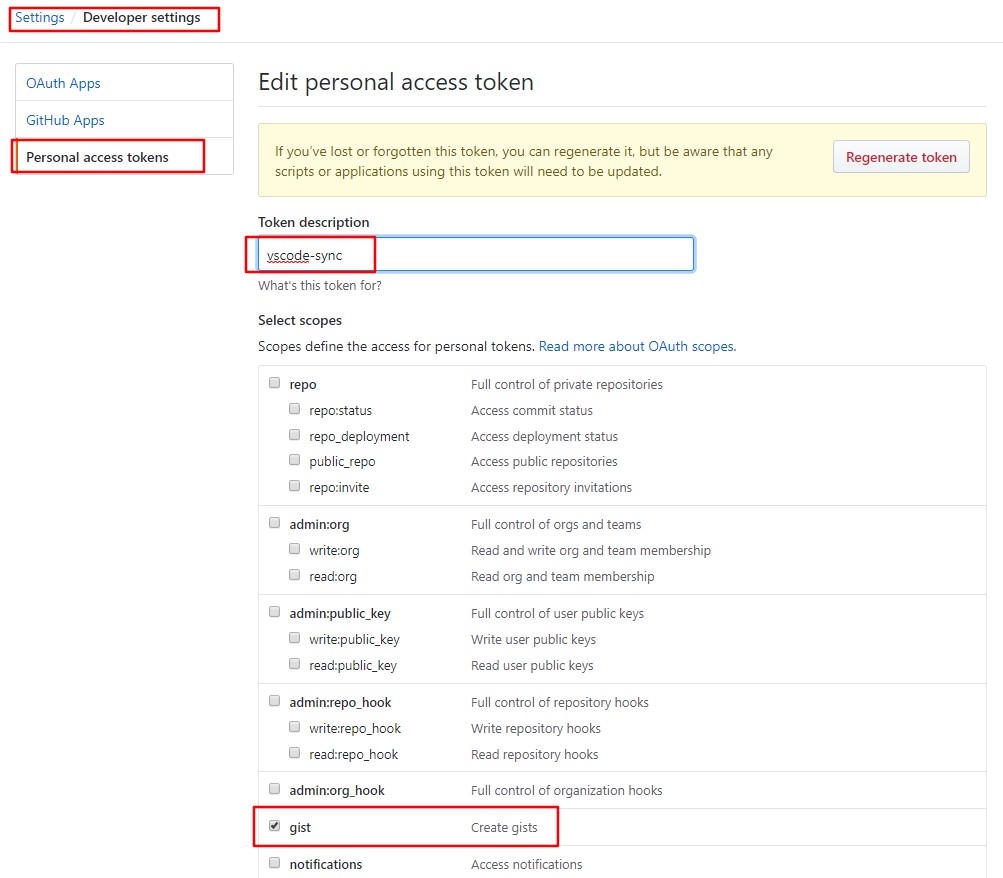Enable the repo:invite scope

295,486
